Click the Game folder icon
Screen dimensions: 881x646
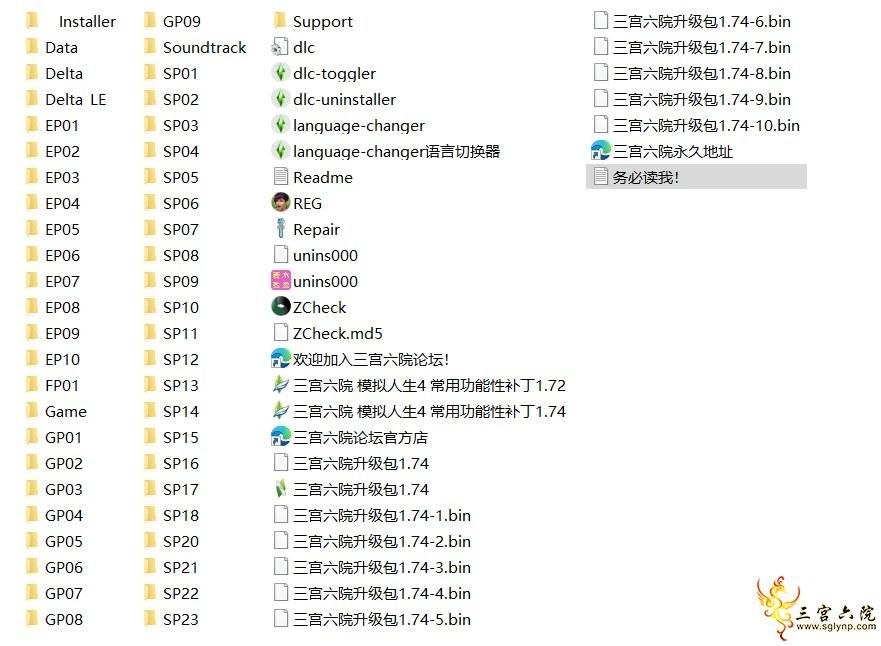pyautogui.click(x=33, y=411)
